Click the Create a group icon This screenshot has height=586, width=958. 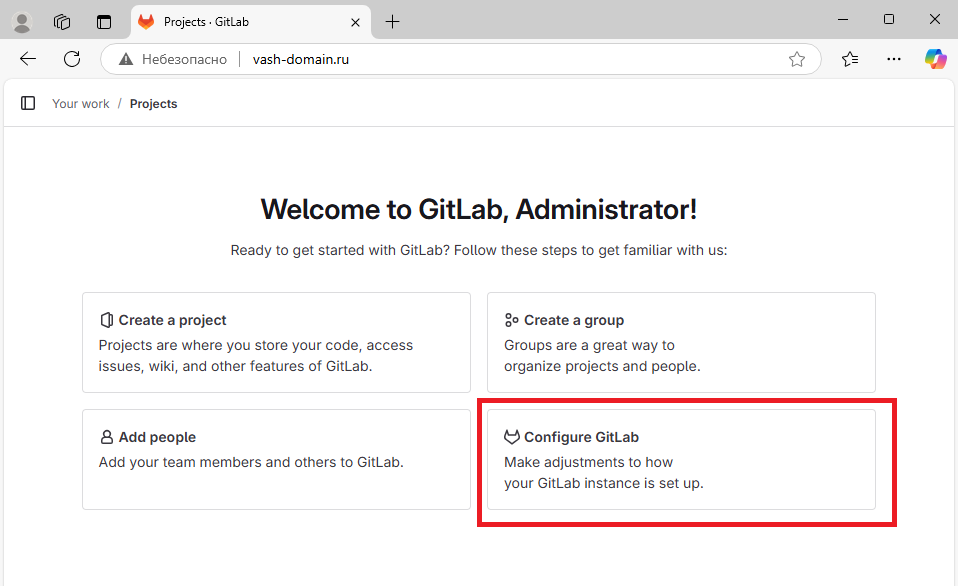coord(511,320)
